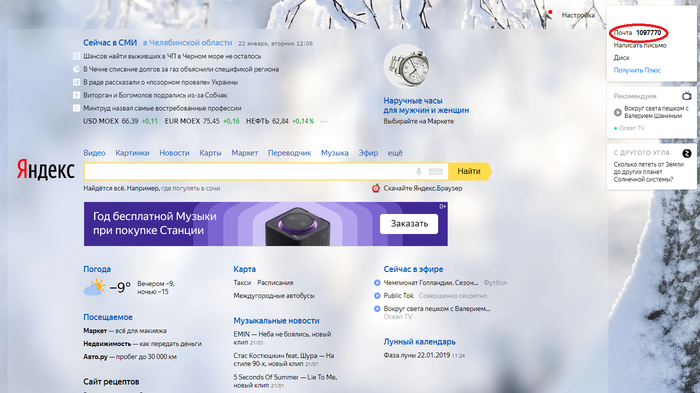The height and width of the screenshot is (393, 700).
Task: Click source icon beside Виторган headline
Action: (x=76, y=95)
